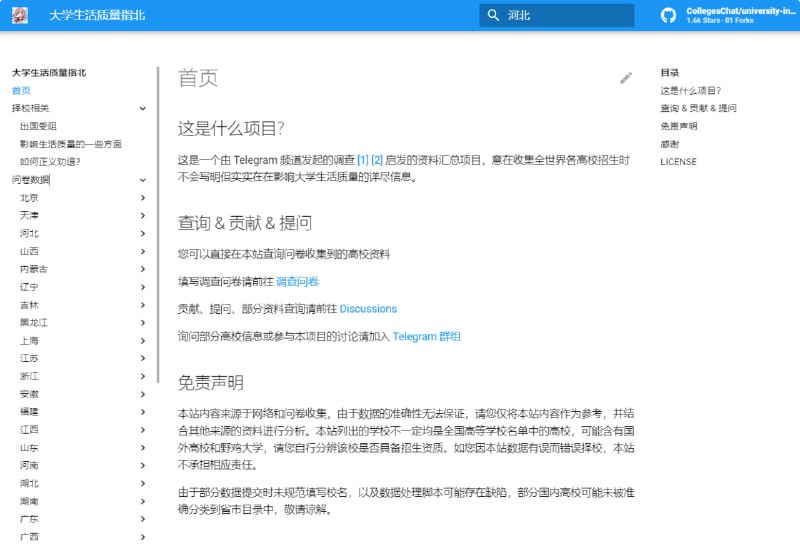Click the site logo avatar in header
800x545 pixels.
click(x=20, y=15)
